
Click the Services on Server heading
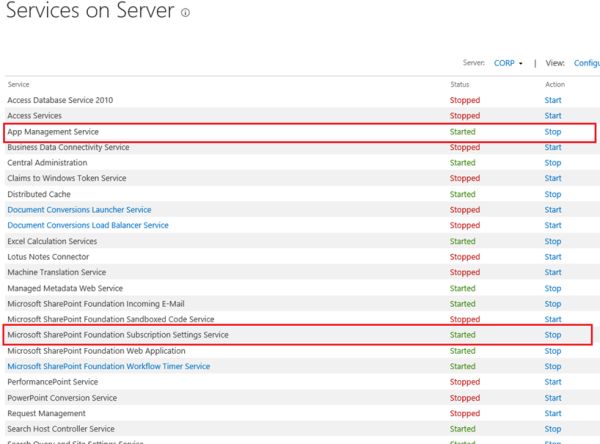click(x=90, y=10)
